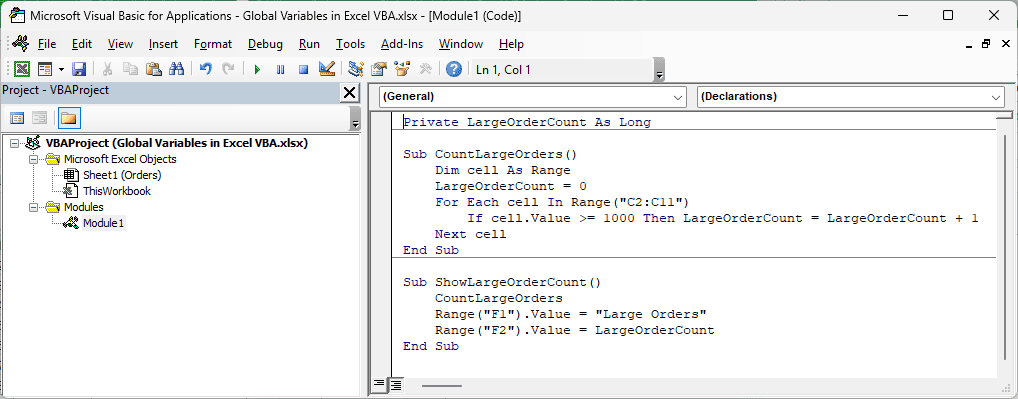This screenshot has width=1018, height=399.
Task: Undo the last action
Action: coord(206,69)
